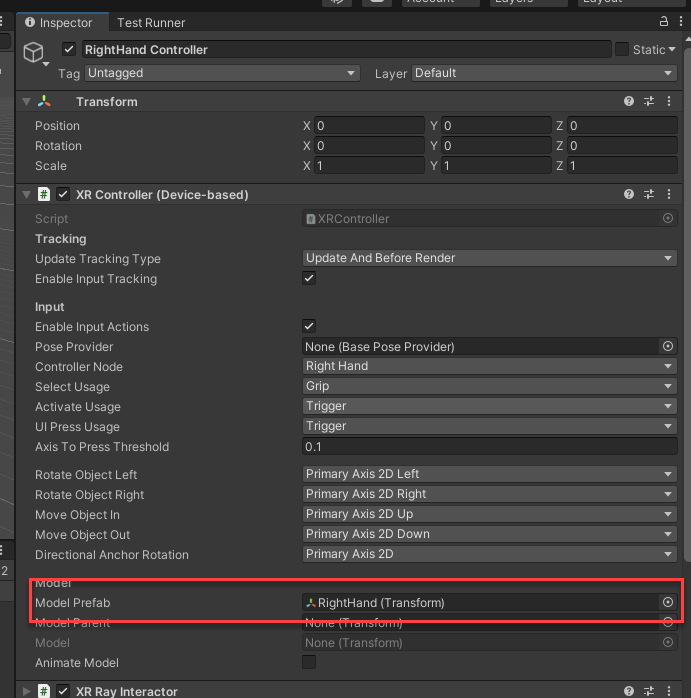The width and height of the screenshot is (691, 698).
Task: Toggle Enable Input Actions checkbox
Action: click(x=309, y=326)
